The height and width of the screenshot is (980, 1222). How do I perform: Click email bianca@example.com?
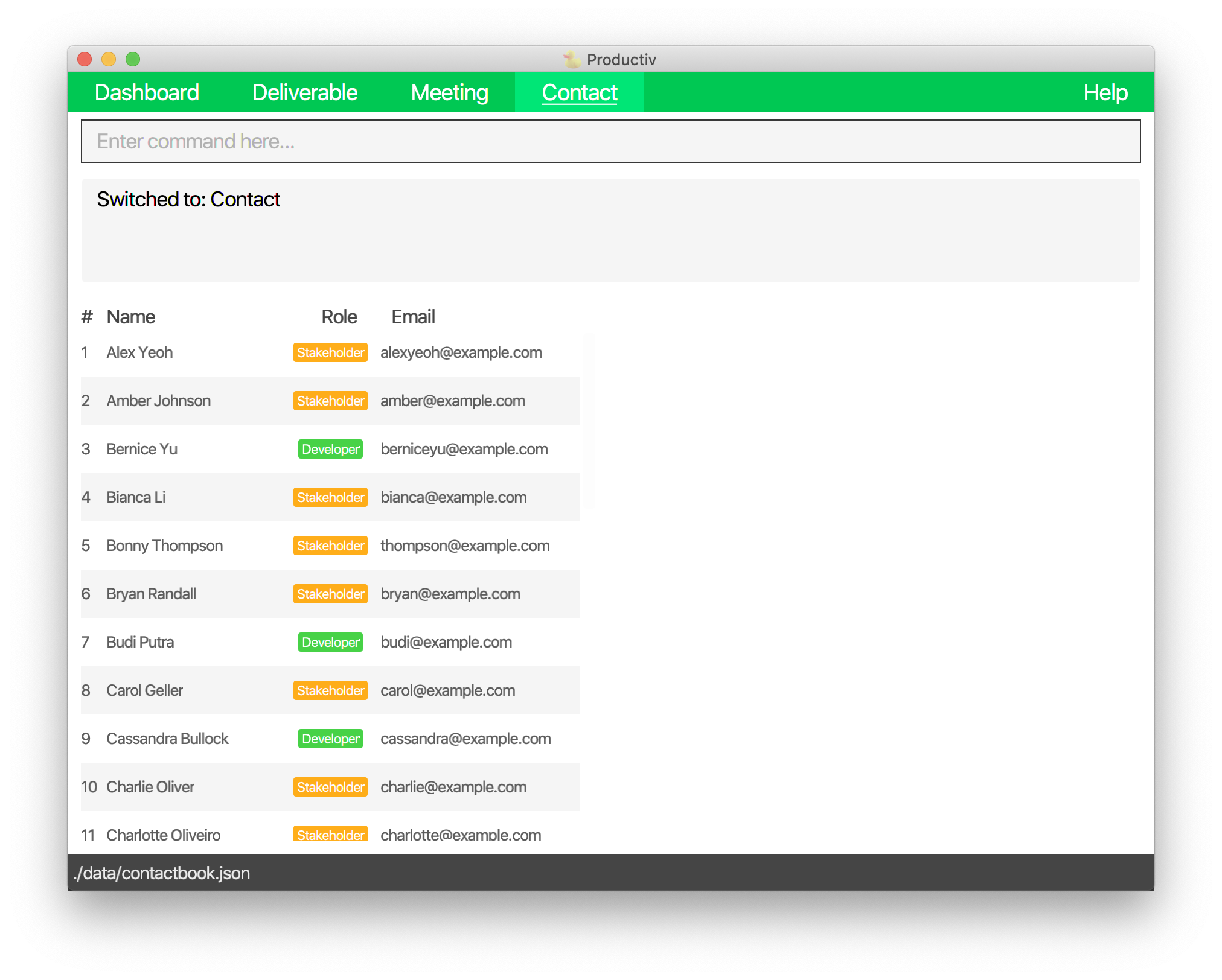tap(453, 497)
